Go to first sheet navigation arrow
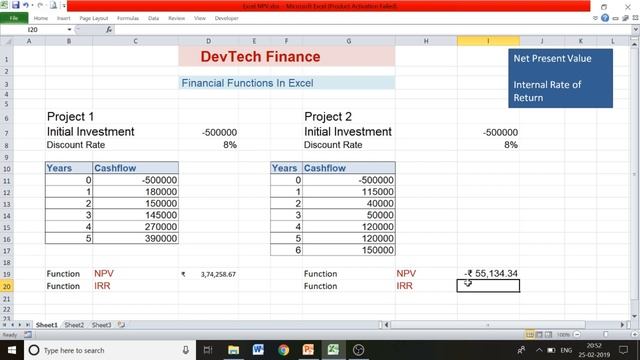 pos(4,325)
